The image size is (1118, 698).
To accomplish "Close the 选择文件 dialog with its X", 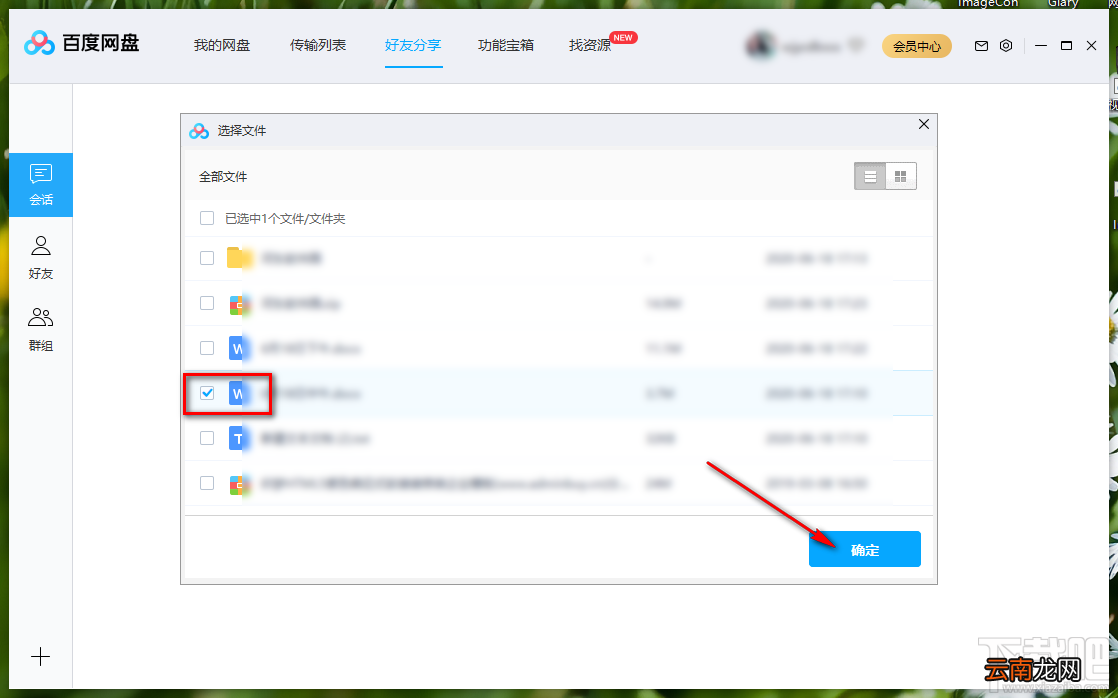I will point(924,124).
